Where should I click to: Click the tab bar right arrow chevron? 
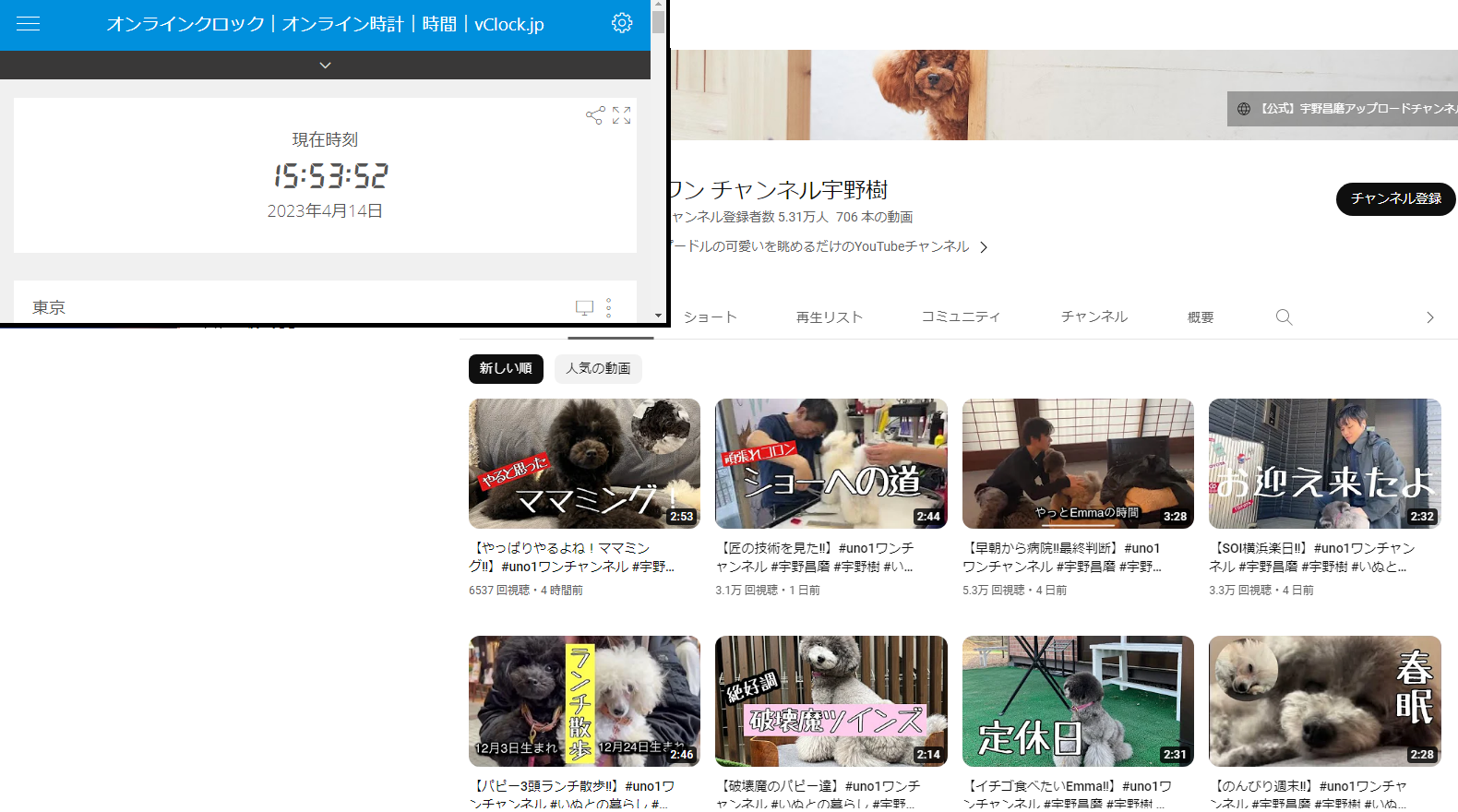click(x=1430, y=317)
